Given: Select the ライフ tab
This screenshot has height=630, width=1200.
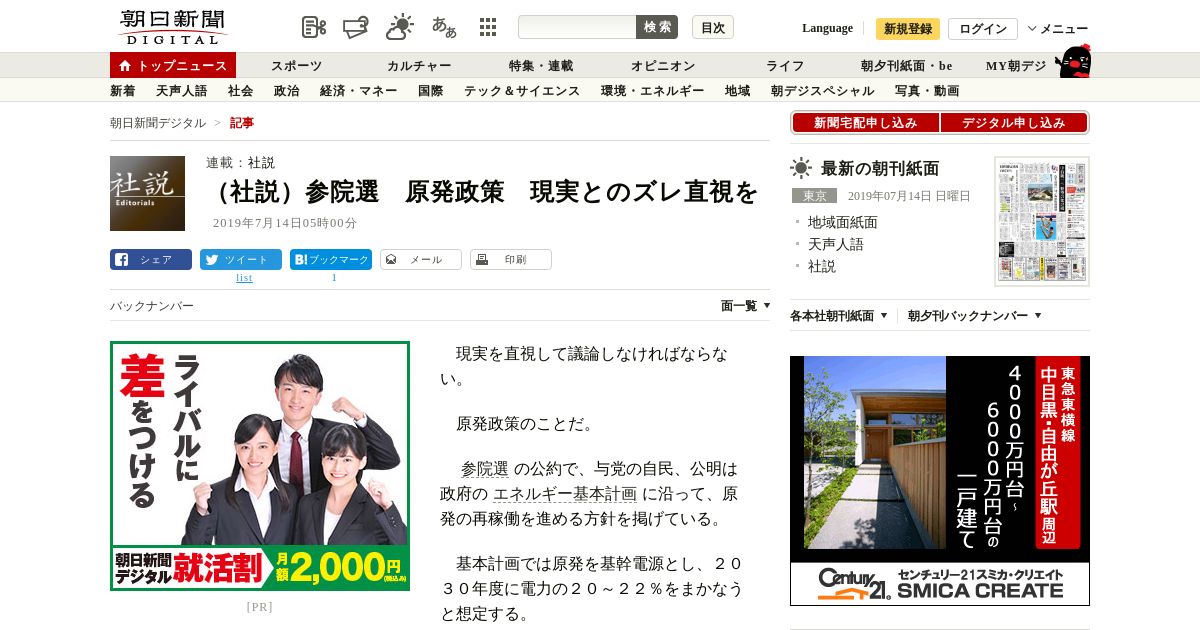Looking at the screenshot, I should (785, 66).
